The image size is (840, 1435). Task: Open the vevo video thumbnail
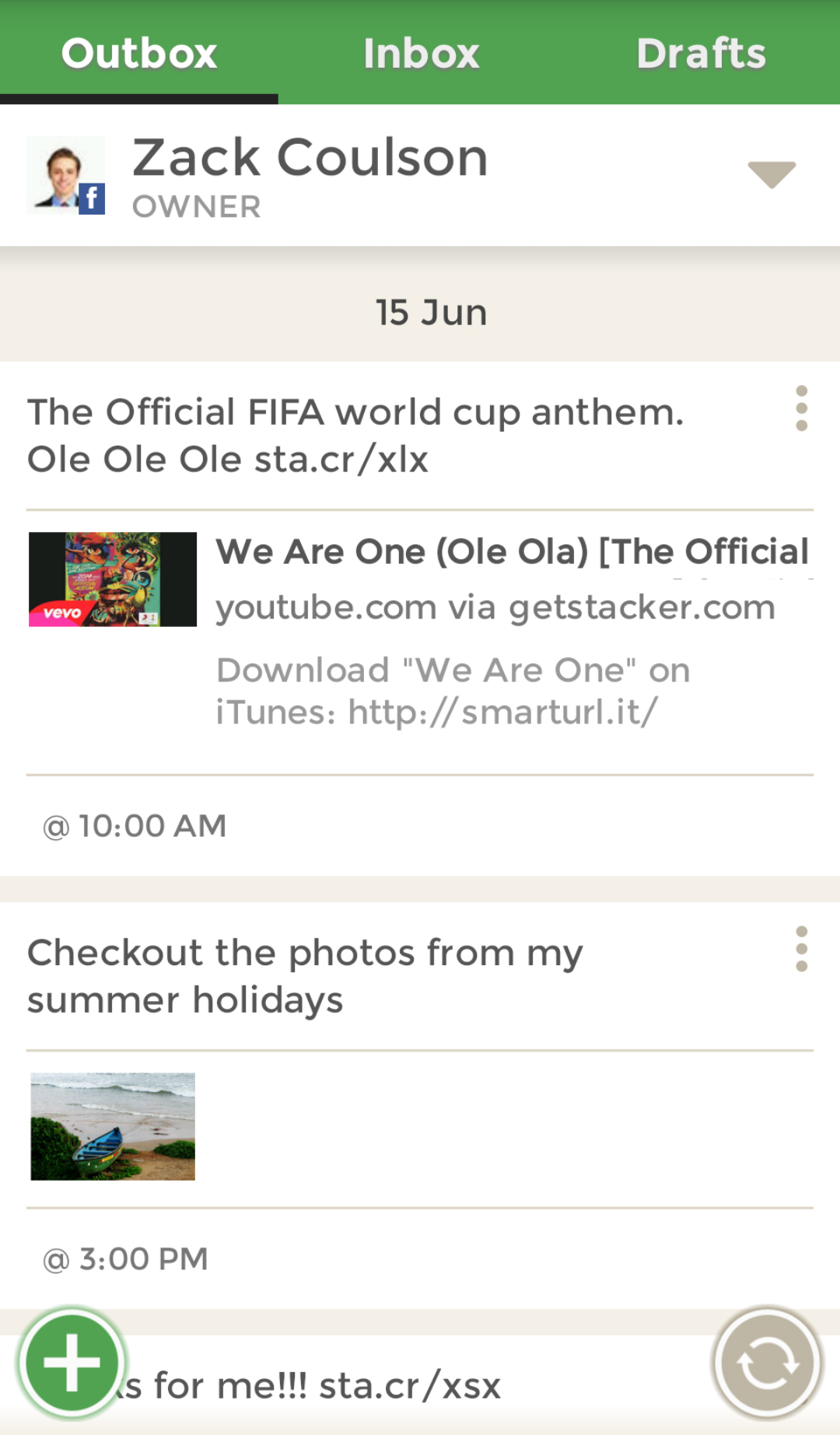113,579
